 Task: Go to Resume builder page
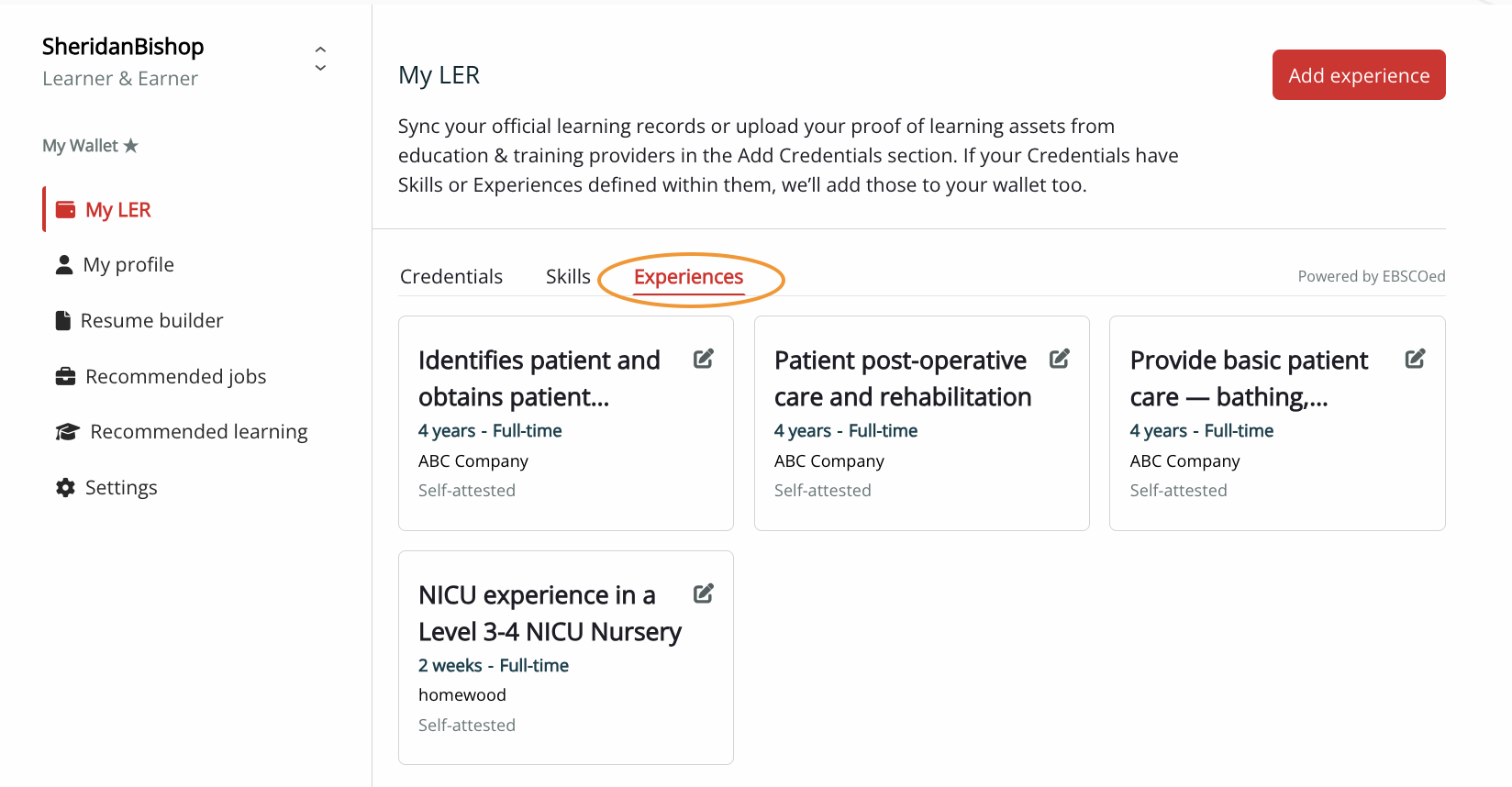[151, 321]
